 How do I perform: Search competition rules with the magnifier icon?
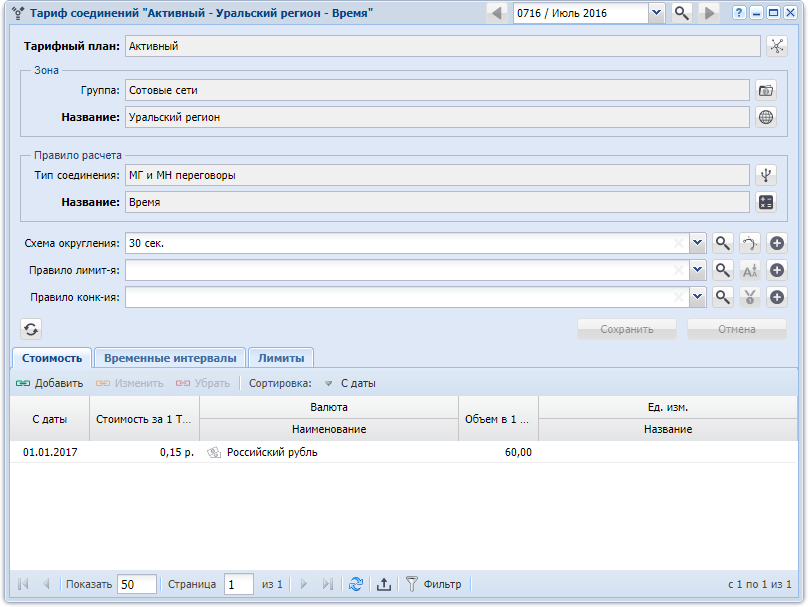[x=722, y=297]
